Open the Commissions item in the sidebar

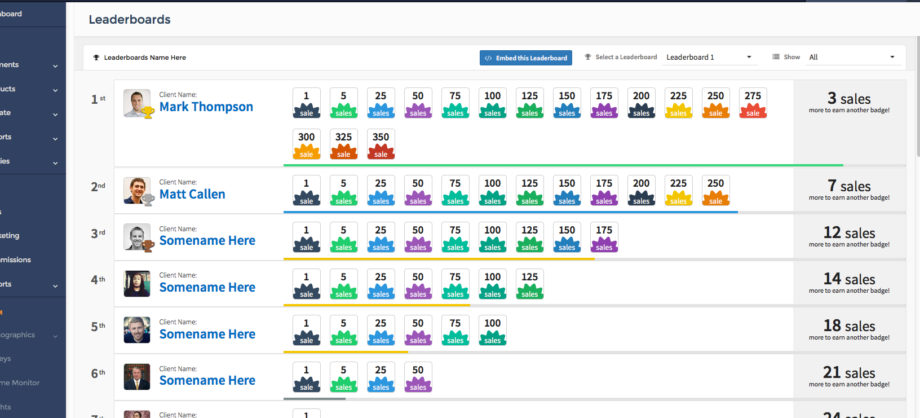(x=28, y=260)
